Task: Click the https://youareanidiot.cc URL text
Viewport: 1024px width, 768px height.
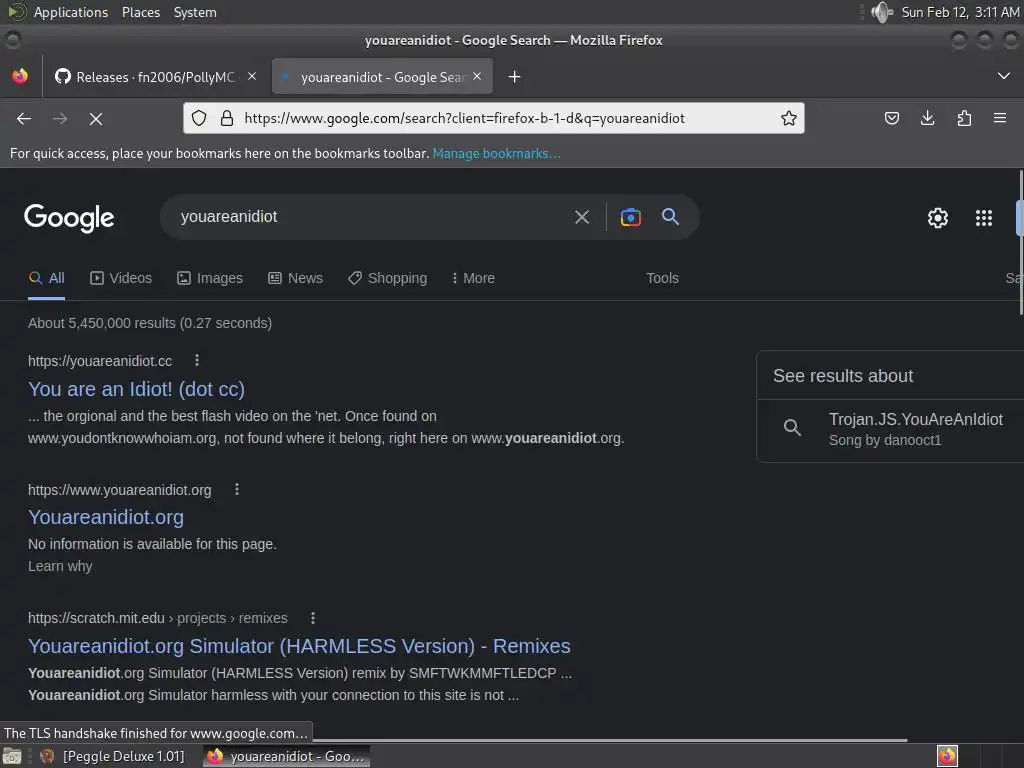Action: (100, 361)
